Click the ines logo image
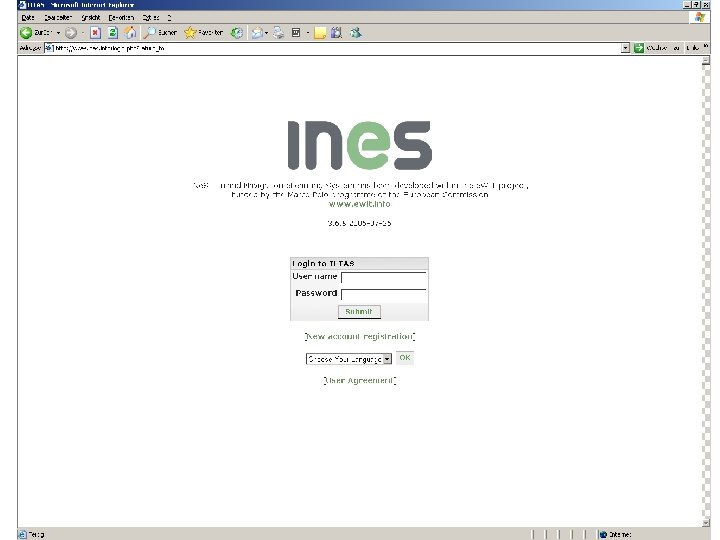This screenshot has height=540, width=720. tap(359, 145)
